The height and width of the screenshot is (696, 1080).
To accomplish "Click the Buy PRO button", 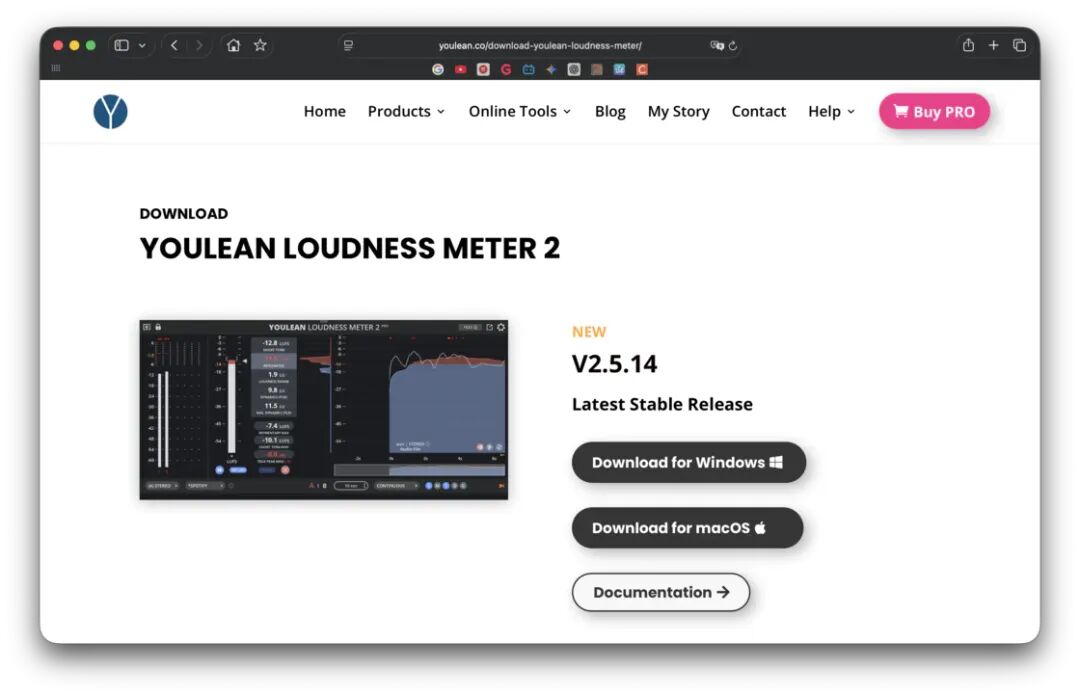I will 934,111.
